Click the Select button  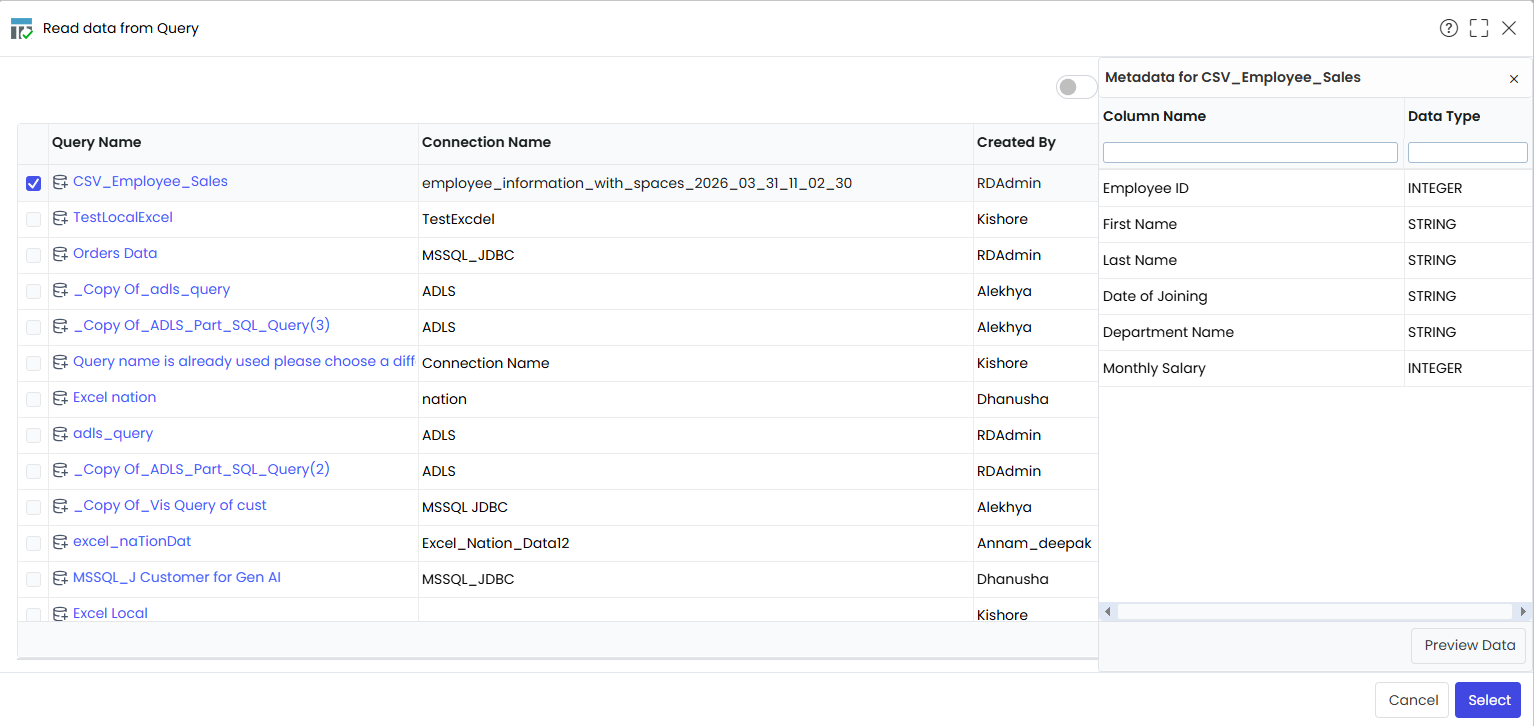[x=1488, y=700]
